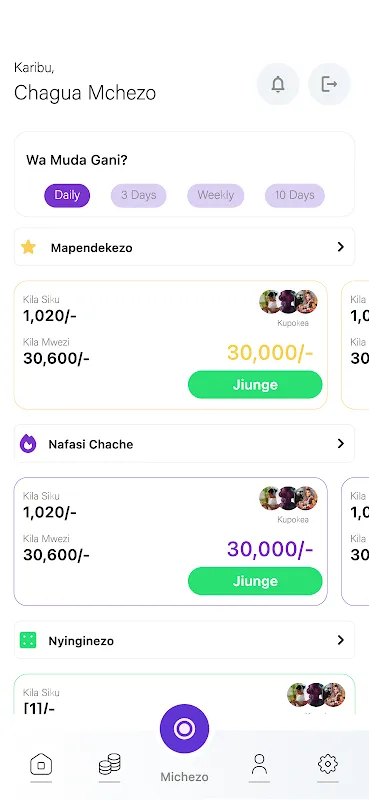The height and width of the screenshot is (800, 369).
Task: Open the coins stack icon tab
Action: pos(109,764)
